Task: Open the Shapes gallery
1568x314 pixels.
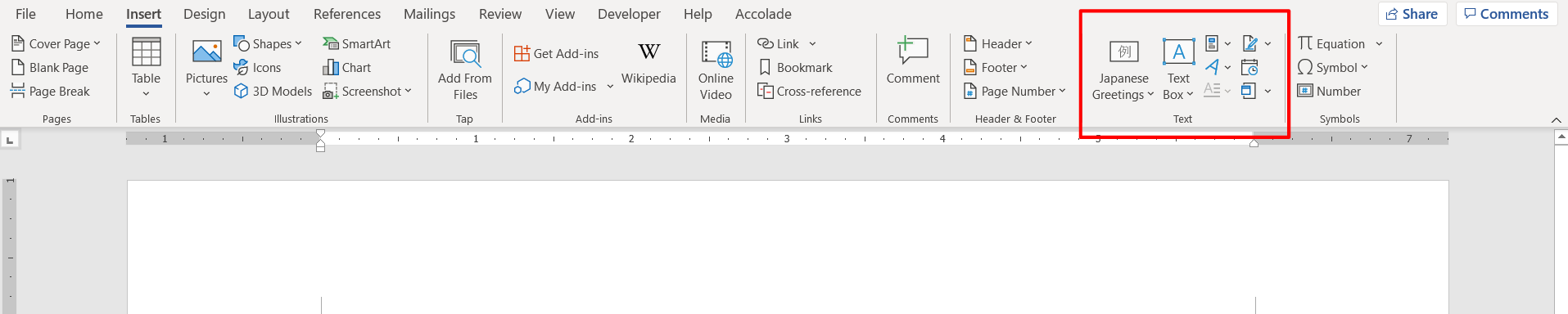Action: (268, 43)
